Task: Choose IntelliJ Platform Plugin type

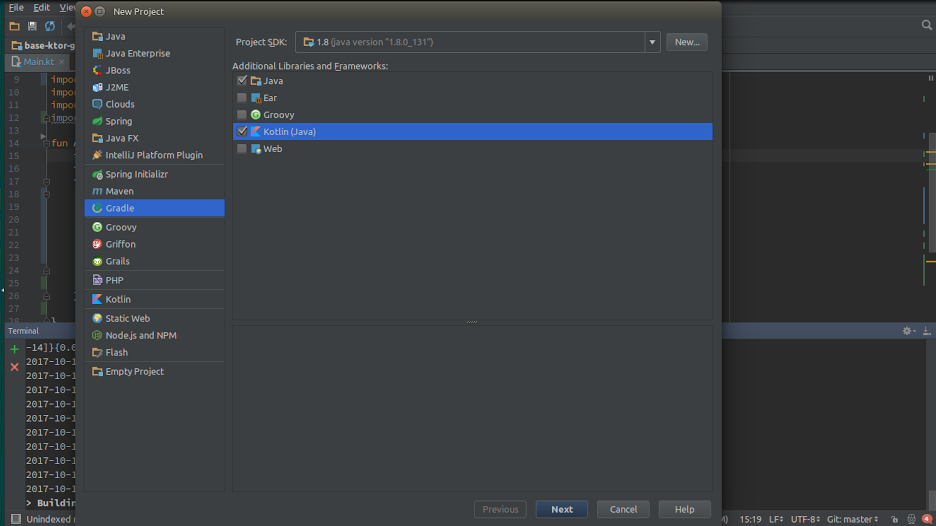Action: (x=155, y=155)
